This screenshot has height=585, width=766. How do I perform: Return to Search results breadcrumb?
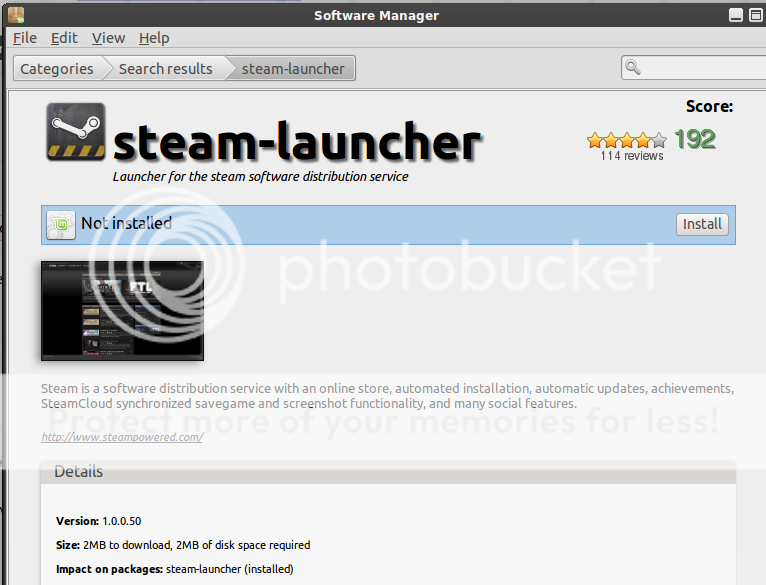click(x=166, y=68)
